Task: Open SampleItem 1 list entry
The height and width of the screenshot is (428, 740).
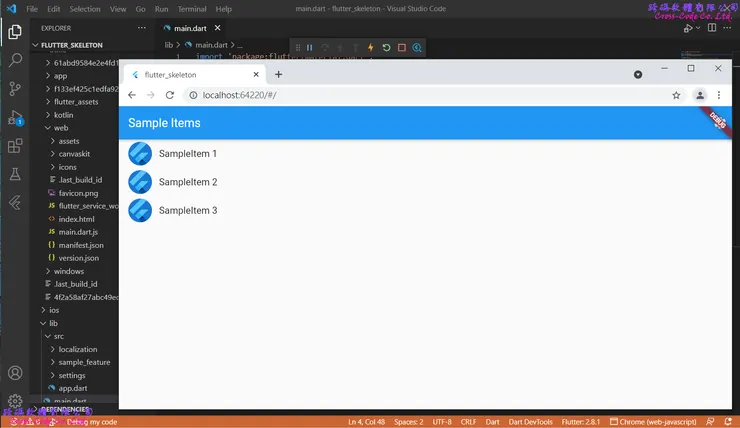Action: 425,153
